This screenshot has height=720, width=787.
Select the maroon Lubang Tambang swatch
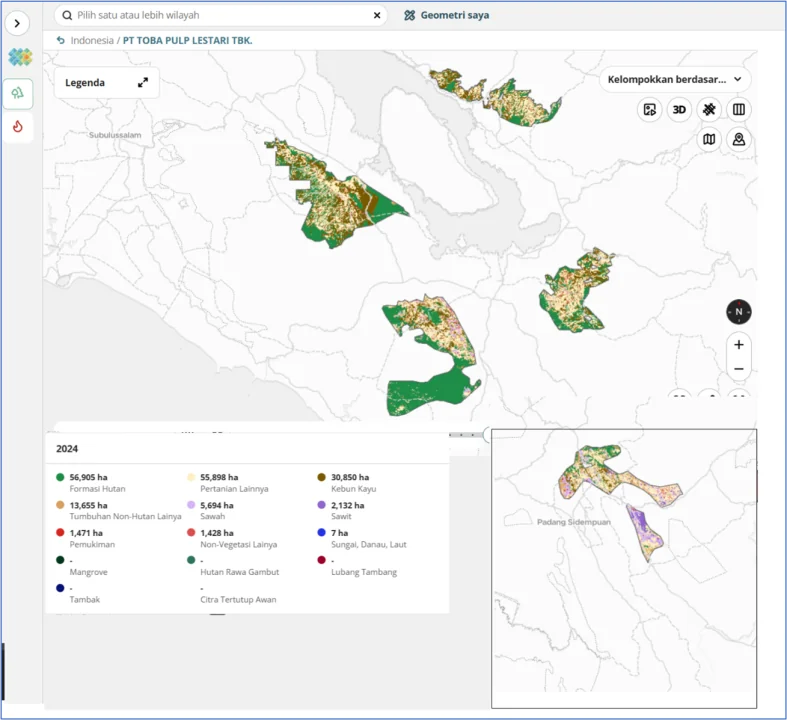tap(321, 560)
